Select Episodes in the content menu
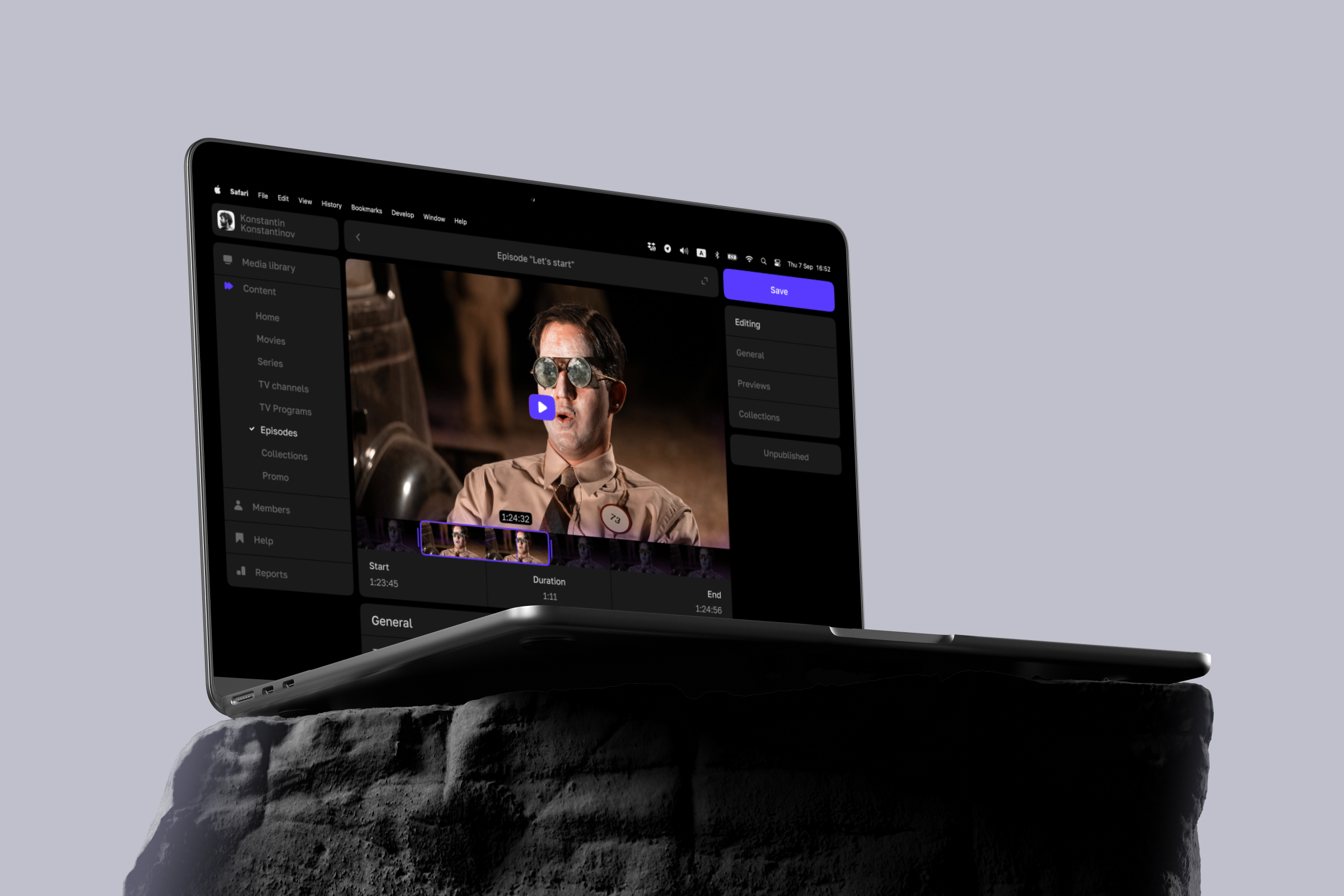Viewport: 1344px width, 896px height. coord(279,431)
